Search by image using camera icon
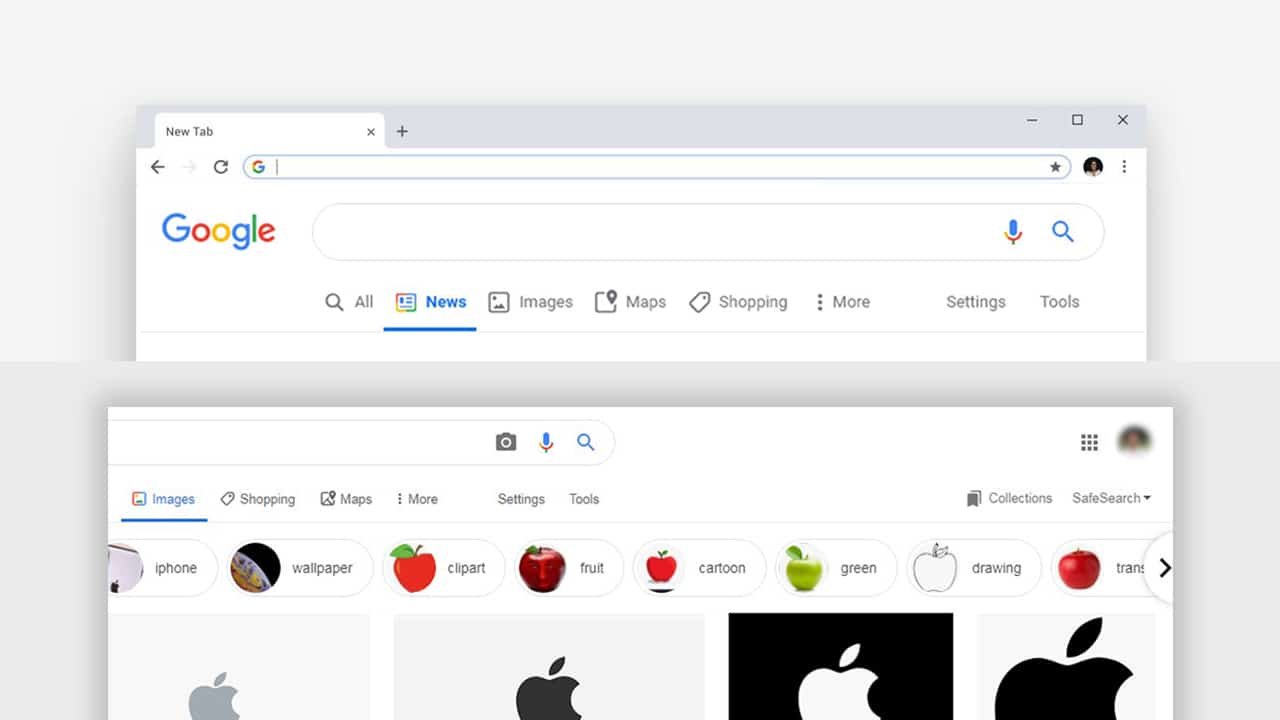Screen dimensions: 1280x720 tap(506, 442)
